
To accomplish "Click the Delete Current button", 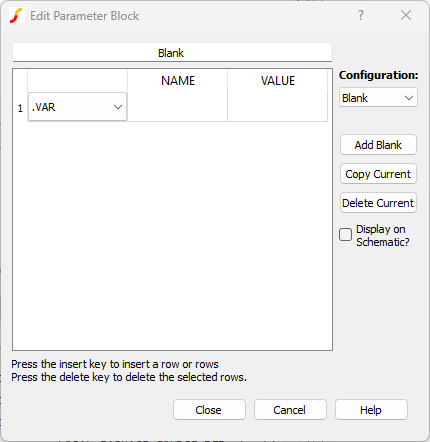I will click(x=378, y=203).
